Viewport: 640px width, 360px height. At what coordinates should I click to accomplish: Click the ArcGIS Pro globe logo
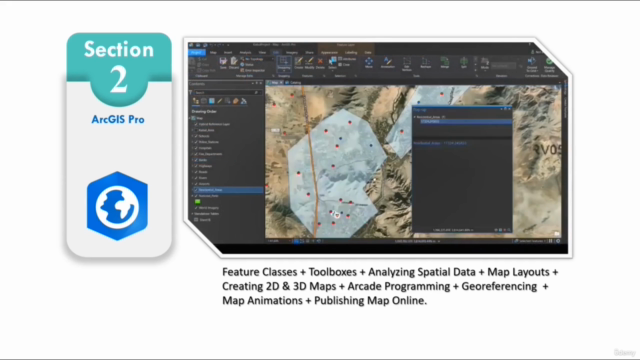[117, 206]
